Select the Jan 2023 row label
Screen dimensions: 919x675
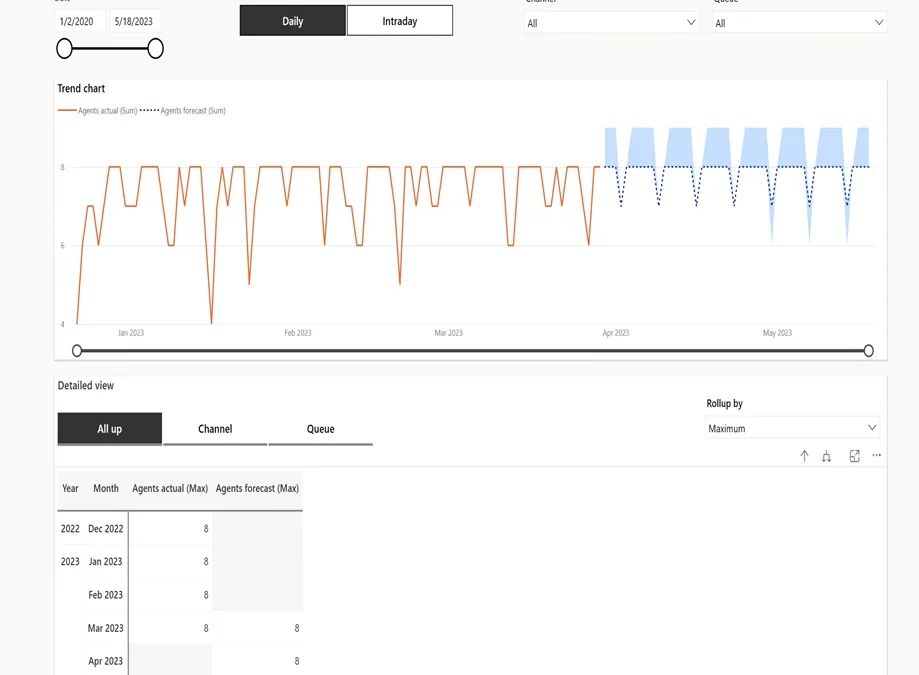105,561
